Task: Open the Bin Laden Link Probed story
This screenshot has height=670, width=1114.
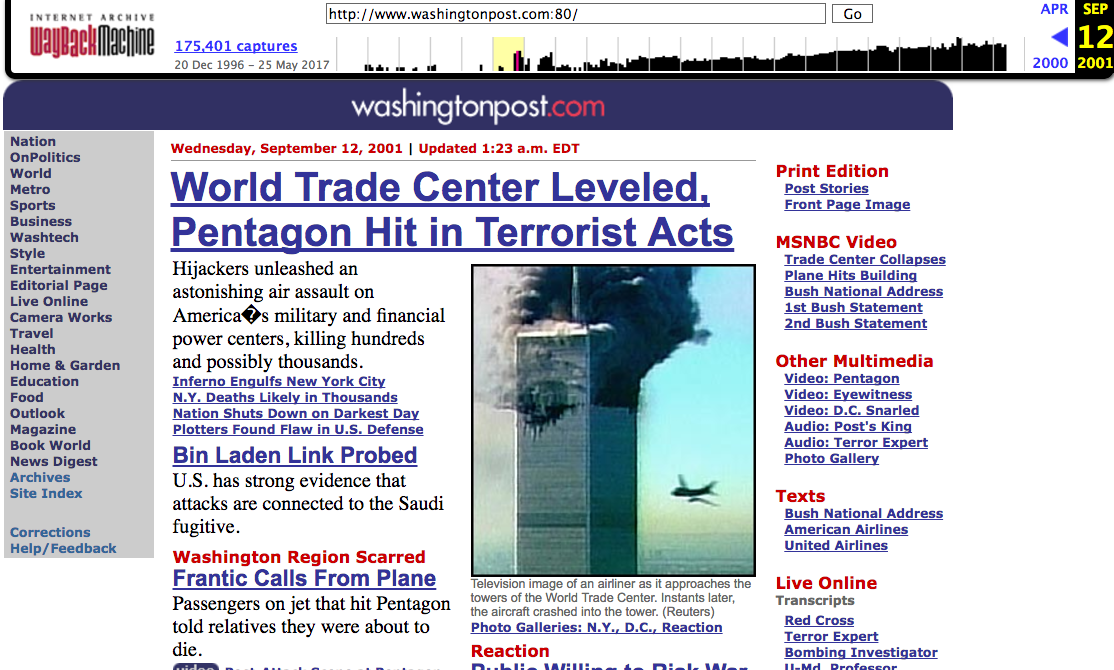Action: (295, 455)
